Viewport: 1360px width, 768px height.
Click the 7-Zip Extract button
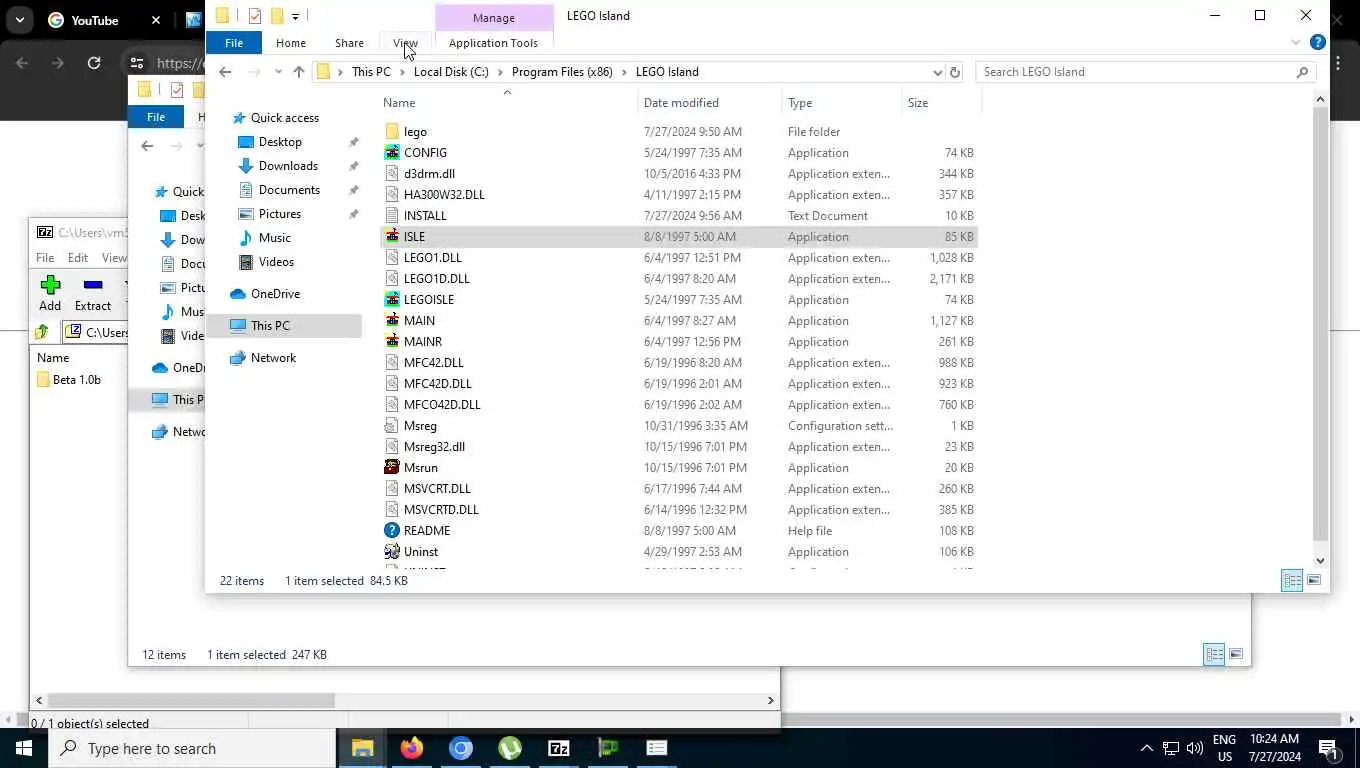click(93, 294)
